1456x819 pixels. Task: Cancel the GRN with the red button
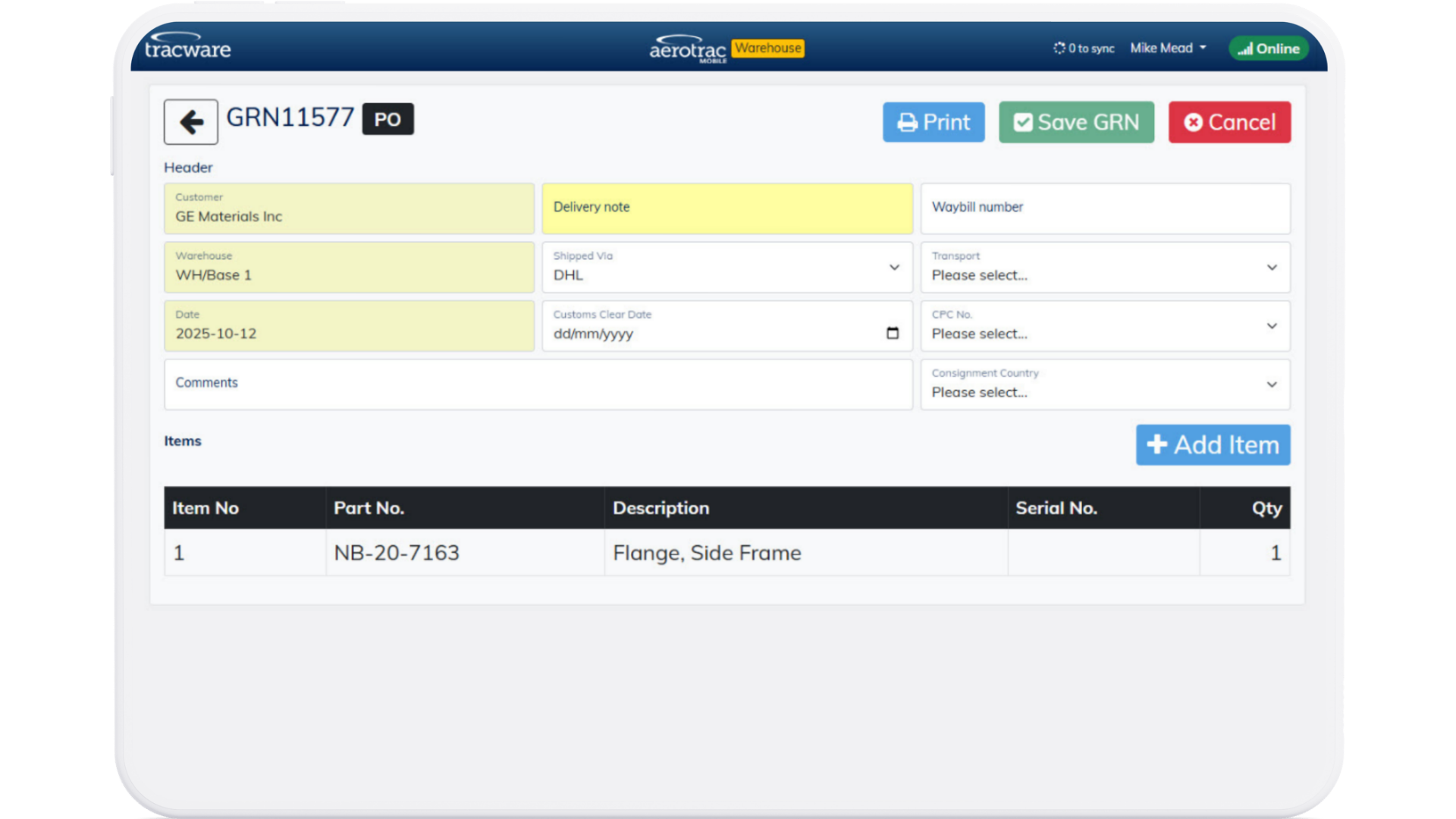click(x=1229, y=122)
